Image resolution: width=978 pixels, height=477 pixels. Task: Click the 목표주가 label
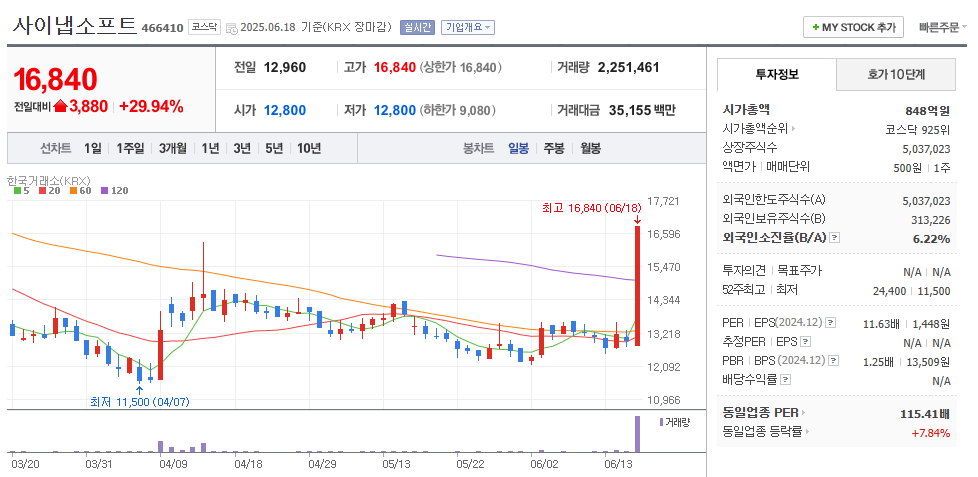[800, 271]
